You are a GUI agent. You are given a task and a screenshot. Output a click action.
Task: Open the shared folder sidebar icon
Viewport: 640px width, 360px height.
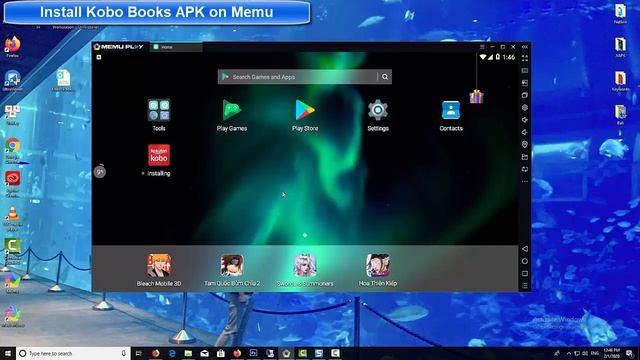(525, 157)
